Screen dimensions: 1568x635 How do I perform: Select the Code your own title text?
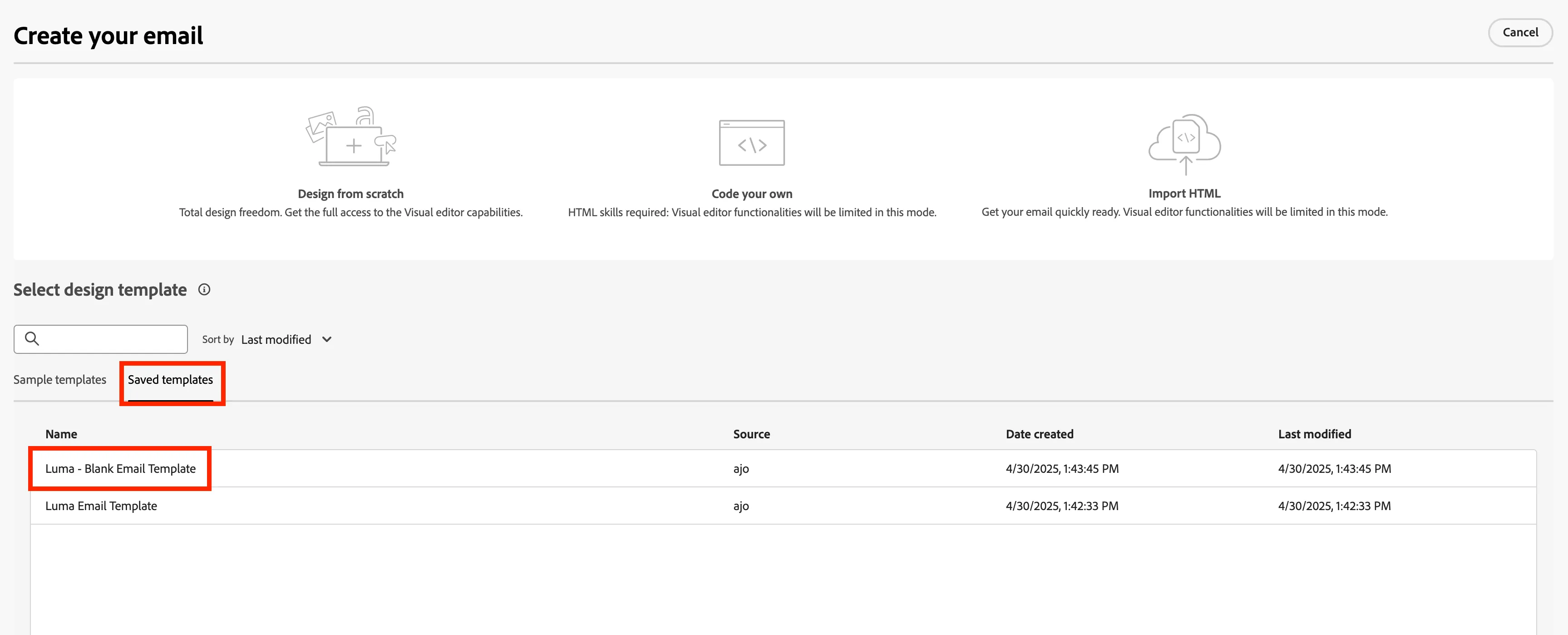tap(752, 193)
